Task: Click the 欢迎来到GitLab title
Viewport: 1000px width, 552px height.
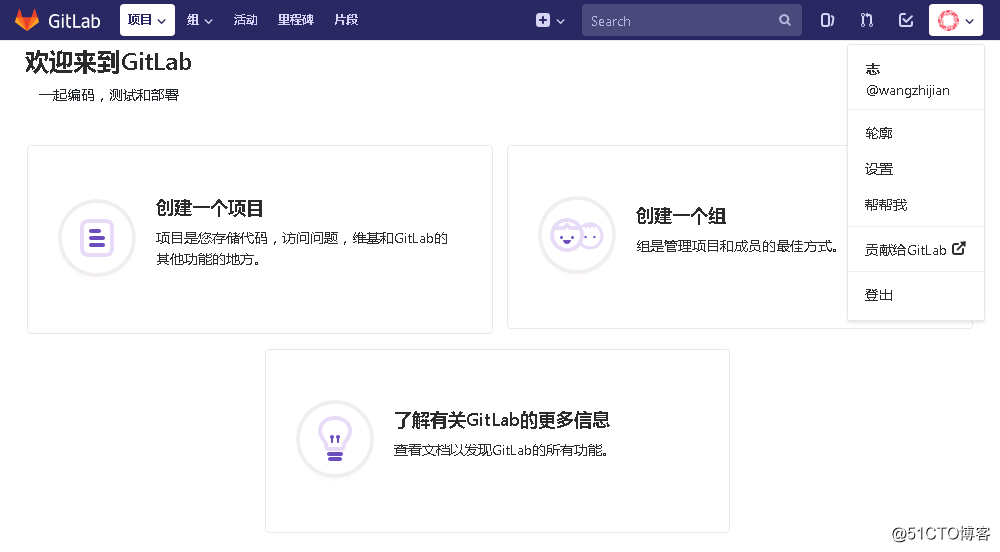Action: pyautogui.click(x=108, y=62)
